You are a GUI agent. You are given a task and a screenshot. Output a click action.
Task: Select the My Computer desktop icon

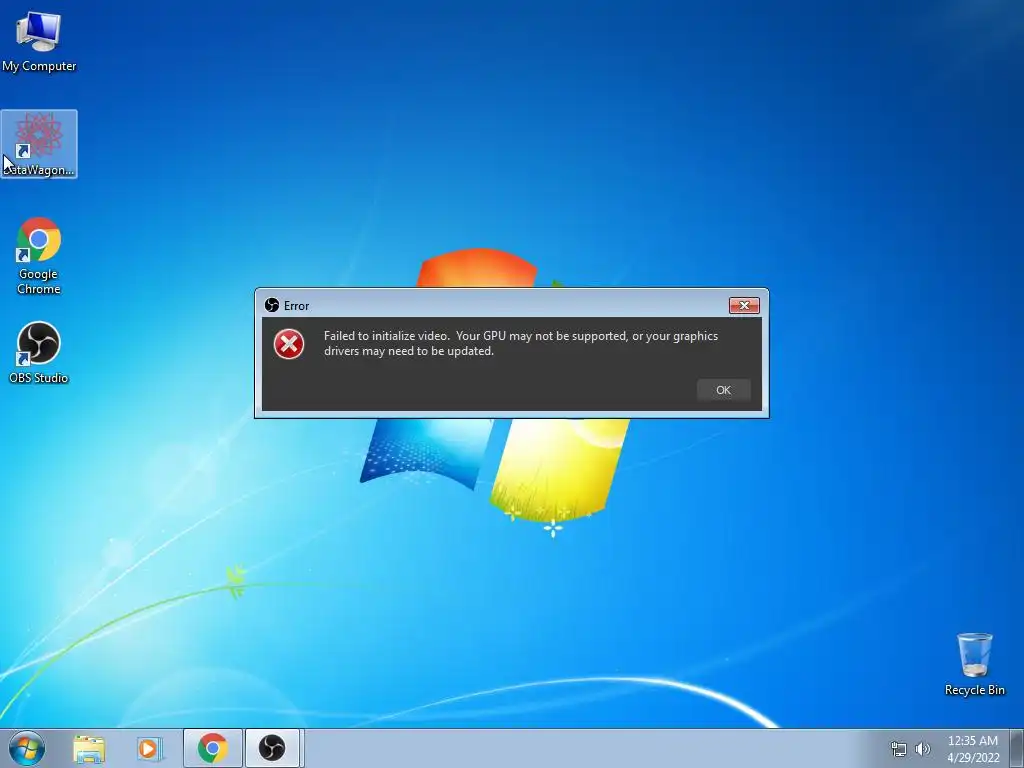tap(39, 40)
